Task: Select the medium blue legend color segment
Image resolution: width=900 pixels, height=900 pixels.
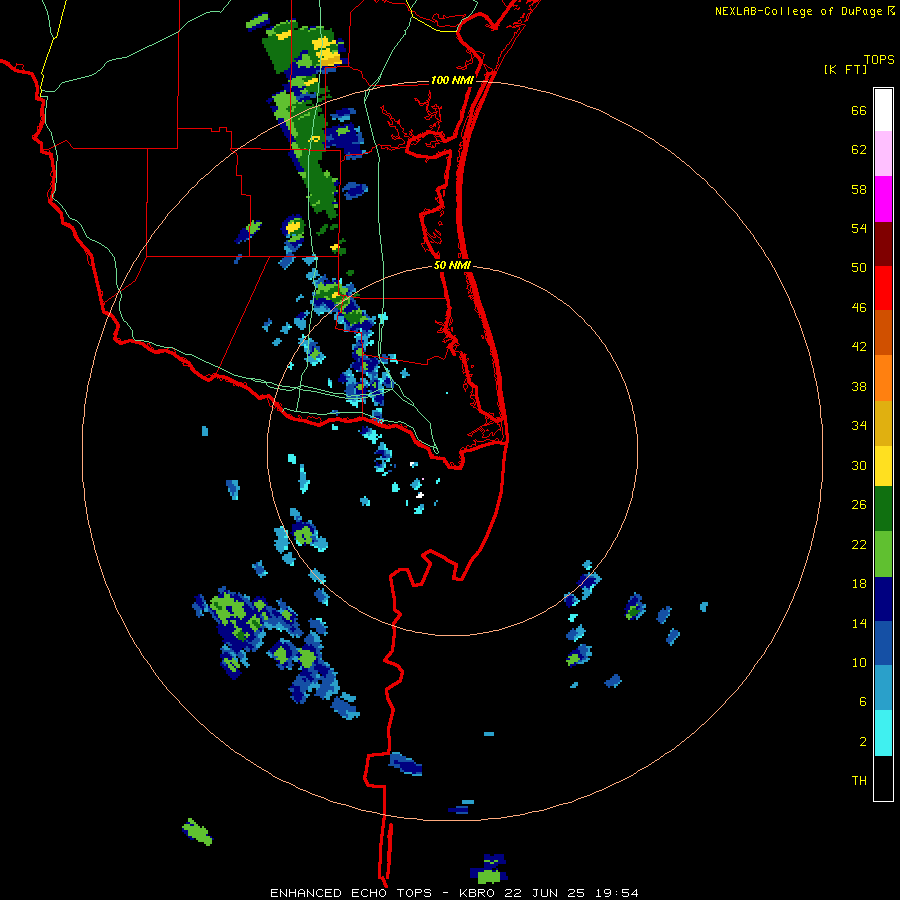Action: click(x=883, y=643)
